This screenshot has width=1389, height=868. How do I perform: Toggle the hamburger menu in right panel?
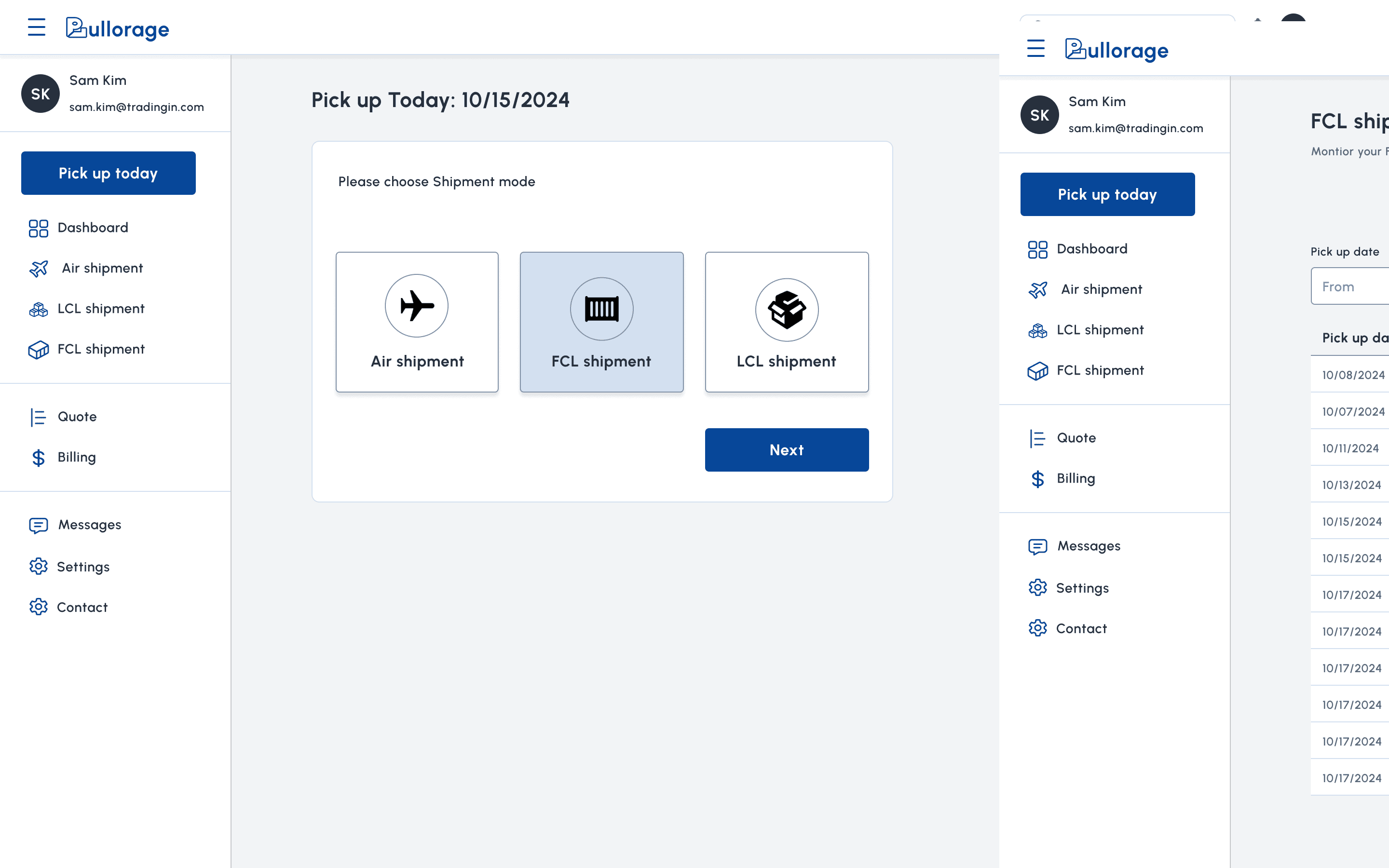[1036, 48]
